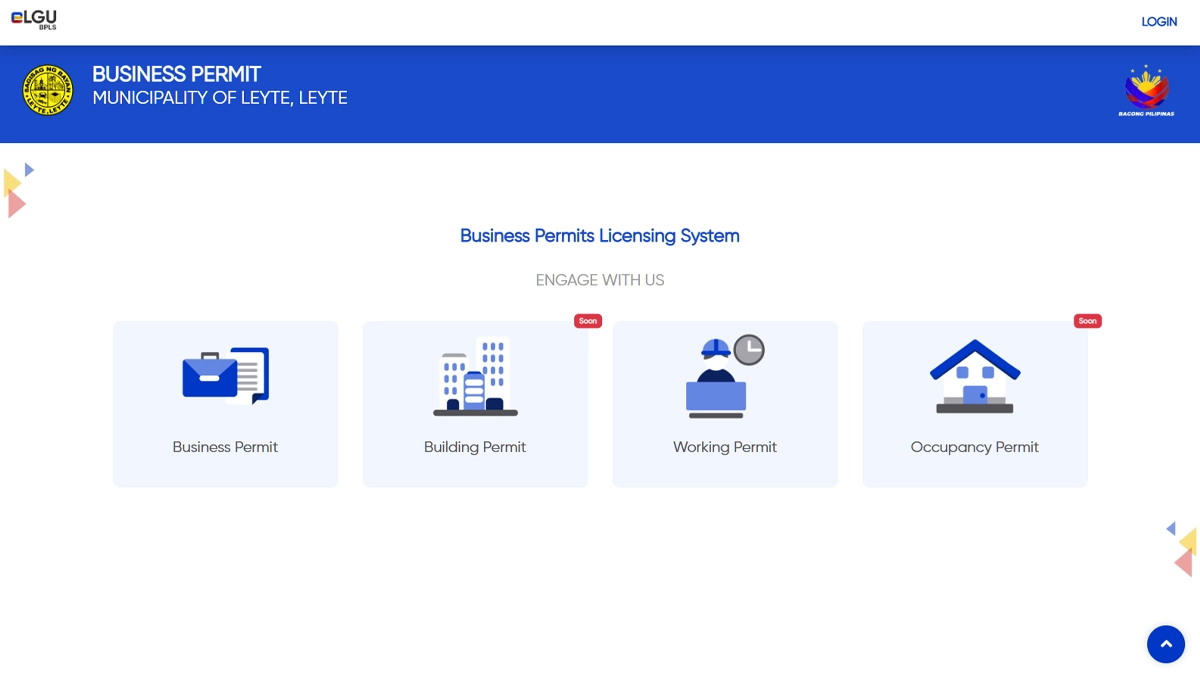This screenshot has height=675, width=1200.
Task: Select the briefcase Business Permit icon
Action: [x=225, y=375]
